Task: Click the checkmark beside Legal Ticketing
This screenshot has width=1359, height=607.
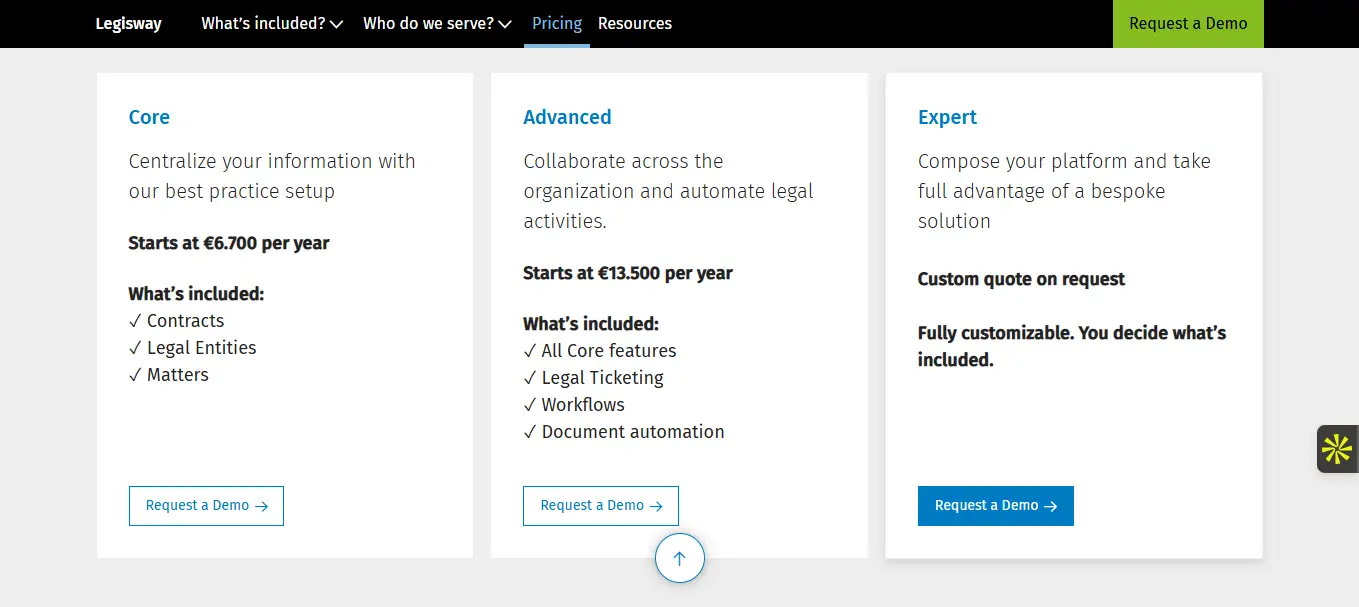Action: [530, 378]
